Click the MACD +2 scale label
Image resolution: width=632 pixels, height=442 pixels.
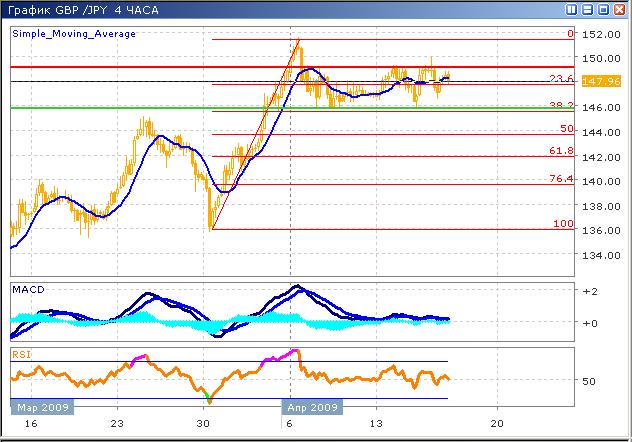point(590,290)
